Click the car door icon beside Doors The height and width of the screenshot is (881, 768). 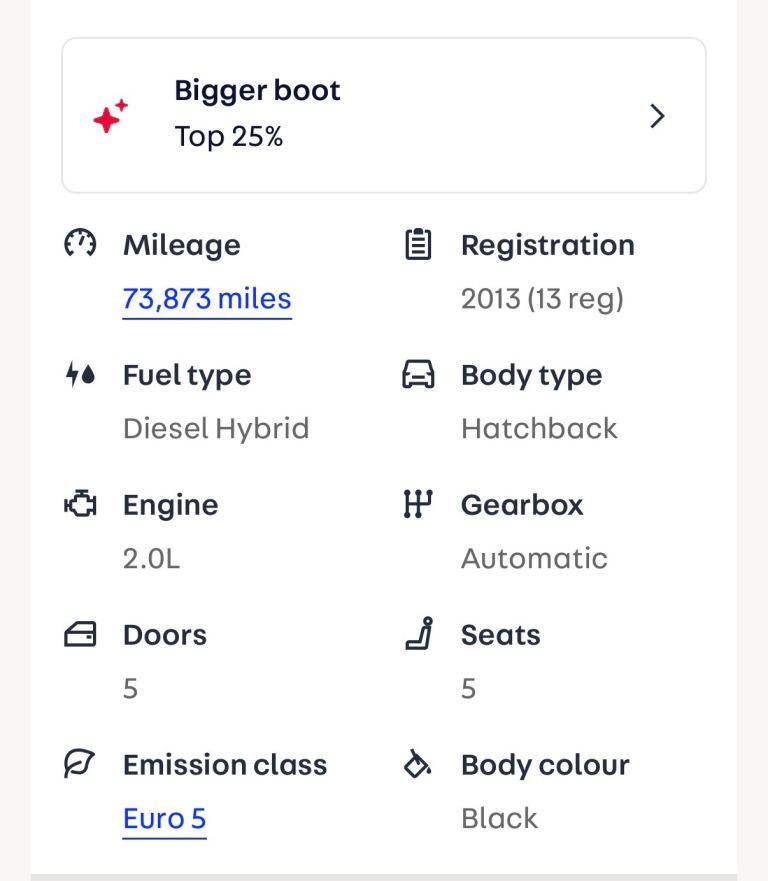coord(80,635)
